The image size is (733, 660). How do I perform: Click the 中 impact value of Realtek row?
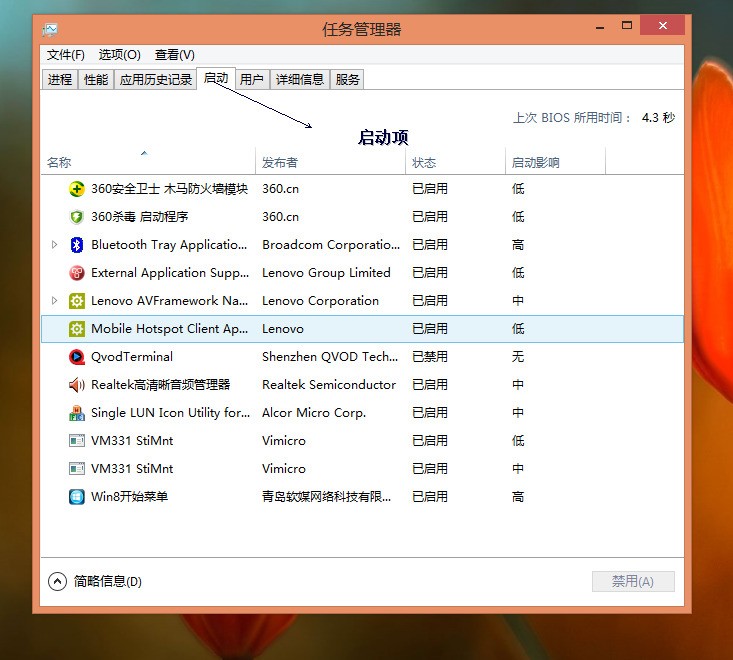517,385
